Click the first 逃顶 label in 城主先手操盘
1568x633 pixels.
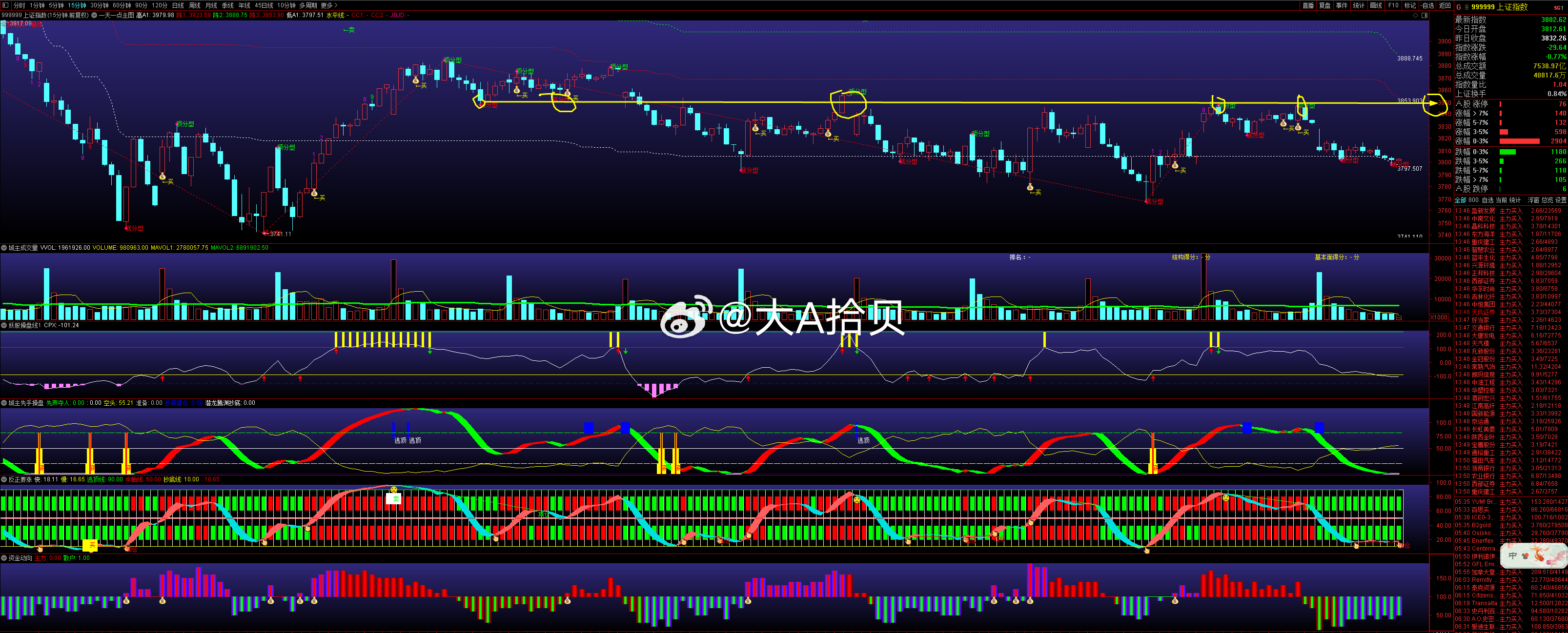[400, 440]
